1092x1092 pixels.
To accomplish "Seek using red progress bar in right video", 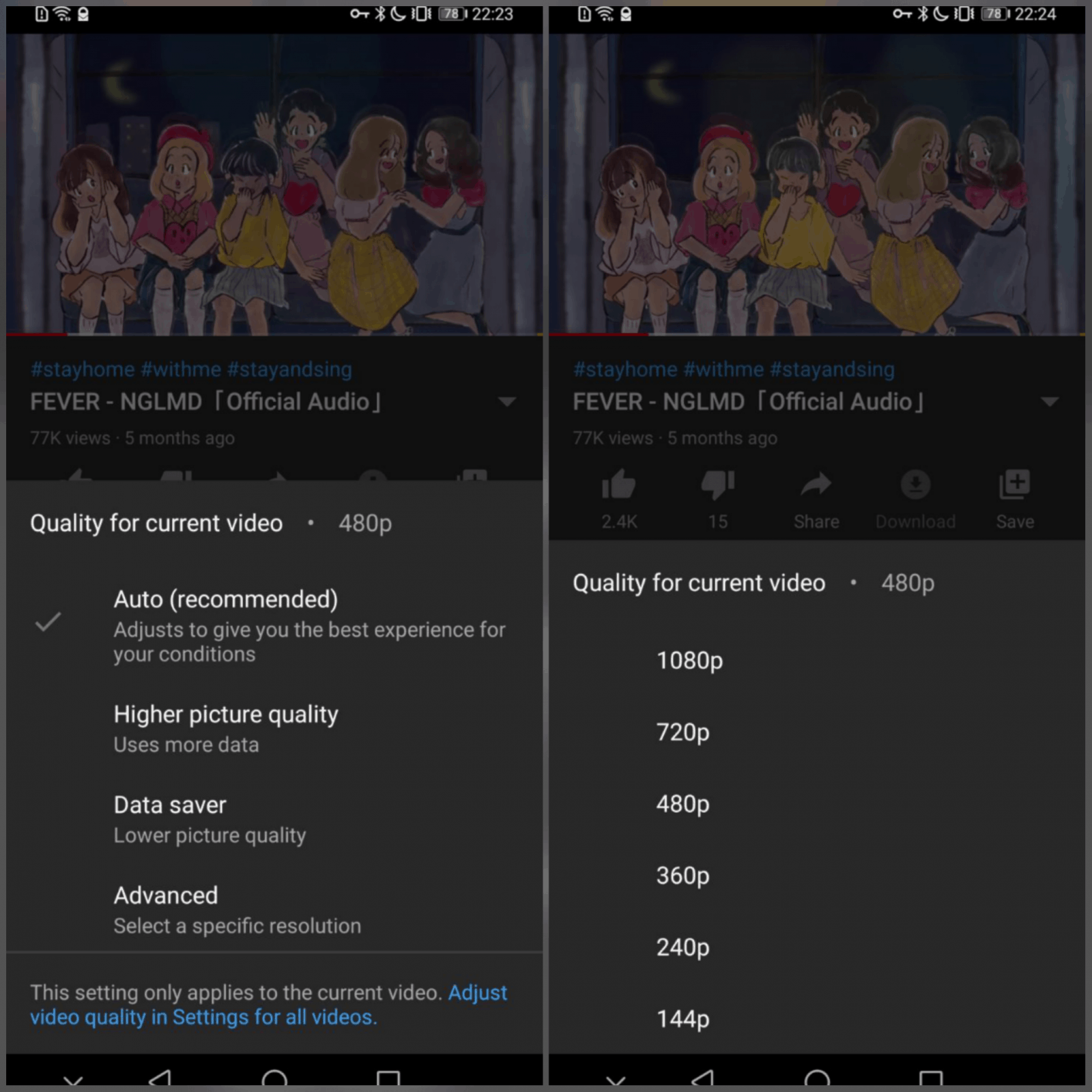I will coord(817,334).
